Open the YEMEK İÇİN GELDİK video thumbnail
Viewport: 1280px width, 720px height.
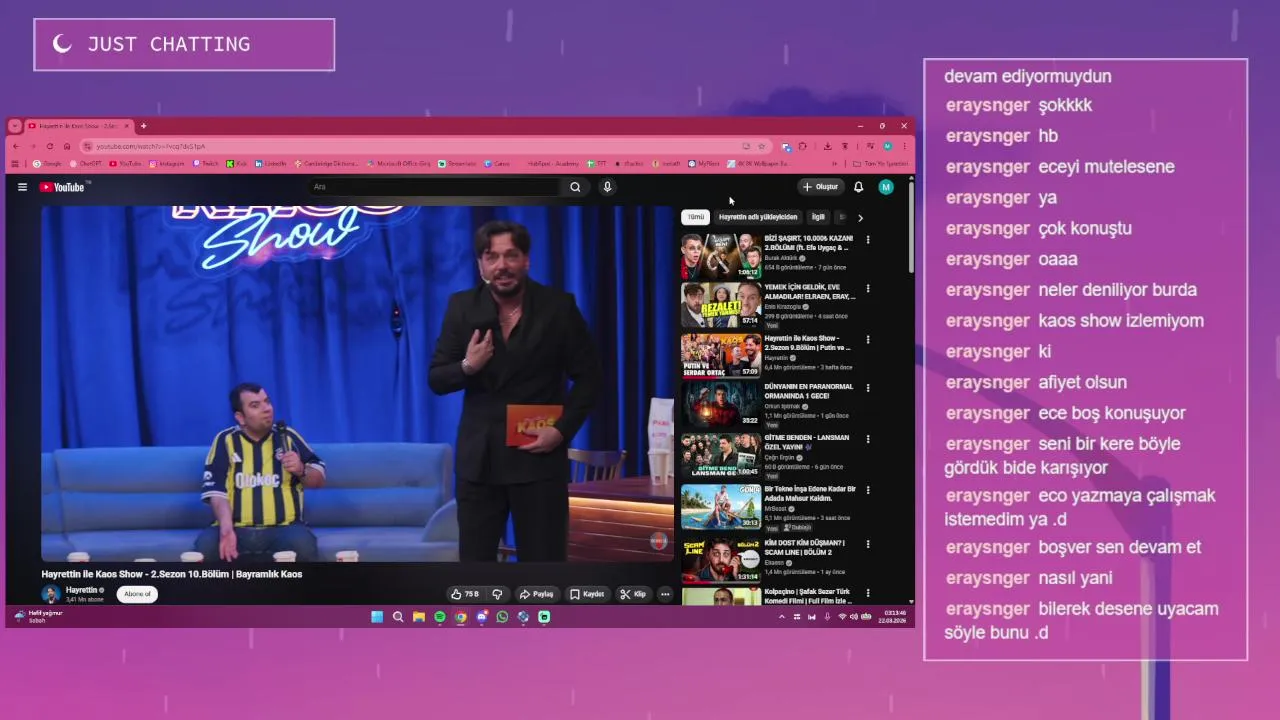[721, 305]
